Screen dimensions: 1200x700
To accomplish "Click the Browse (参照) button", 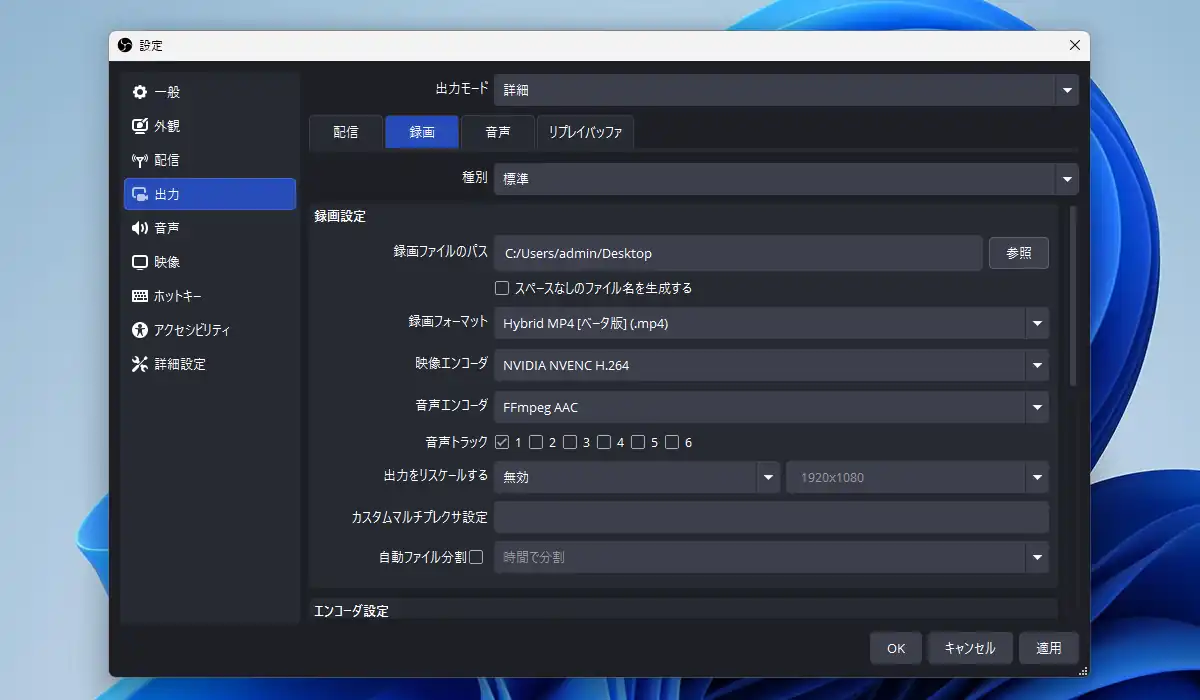I will [1018, 253].
